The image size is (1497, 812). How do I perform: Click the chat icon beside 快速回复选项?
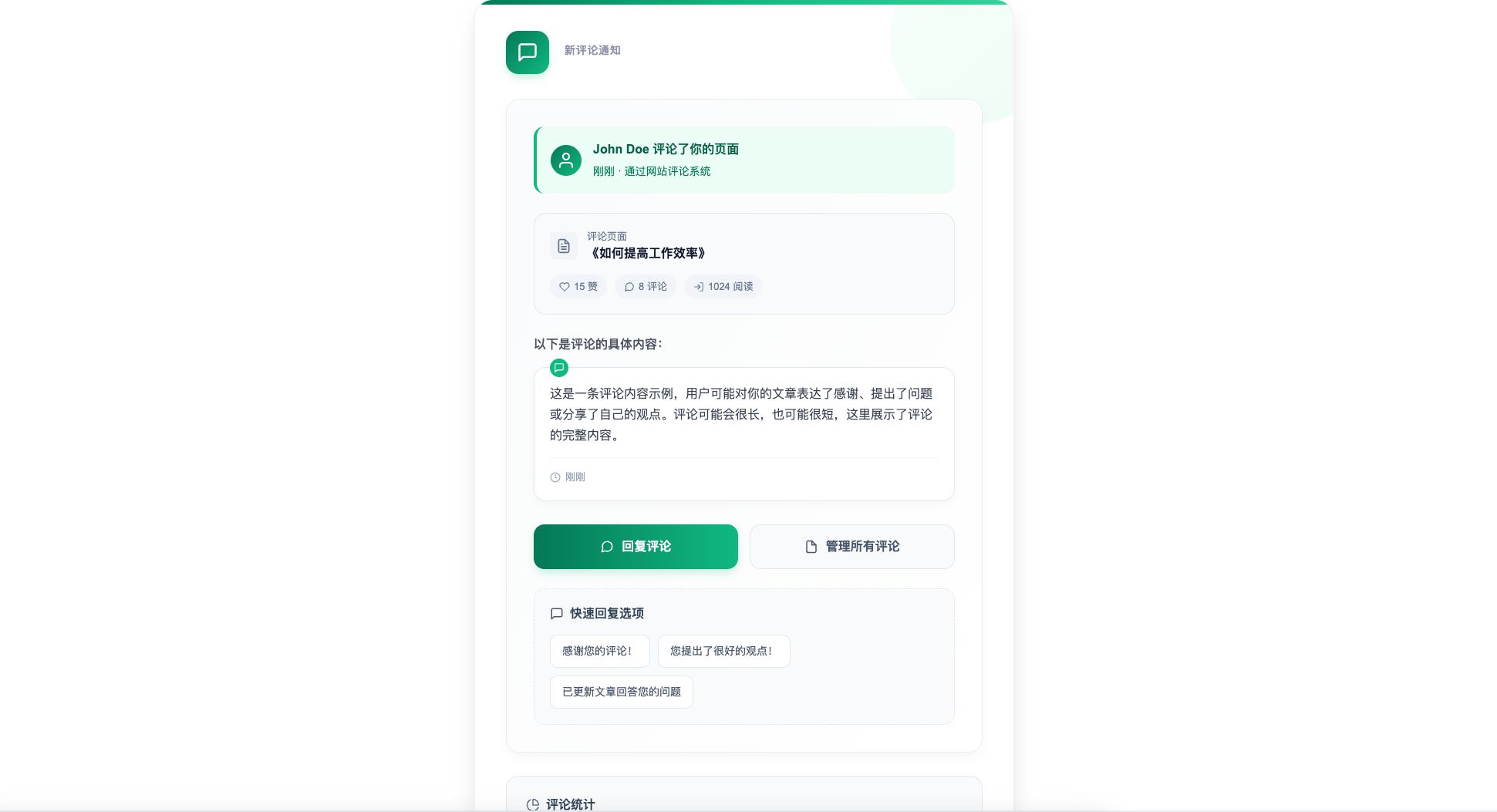(x=557, y=614)
